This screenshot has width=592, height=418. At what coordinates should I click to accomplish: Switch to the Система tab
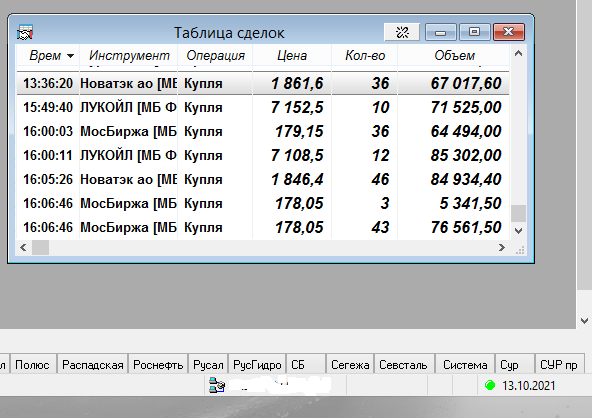(x=465, y=365)
